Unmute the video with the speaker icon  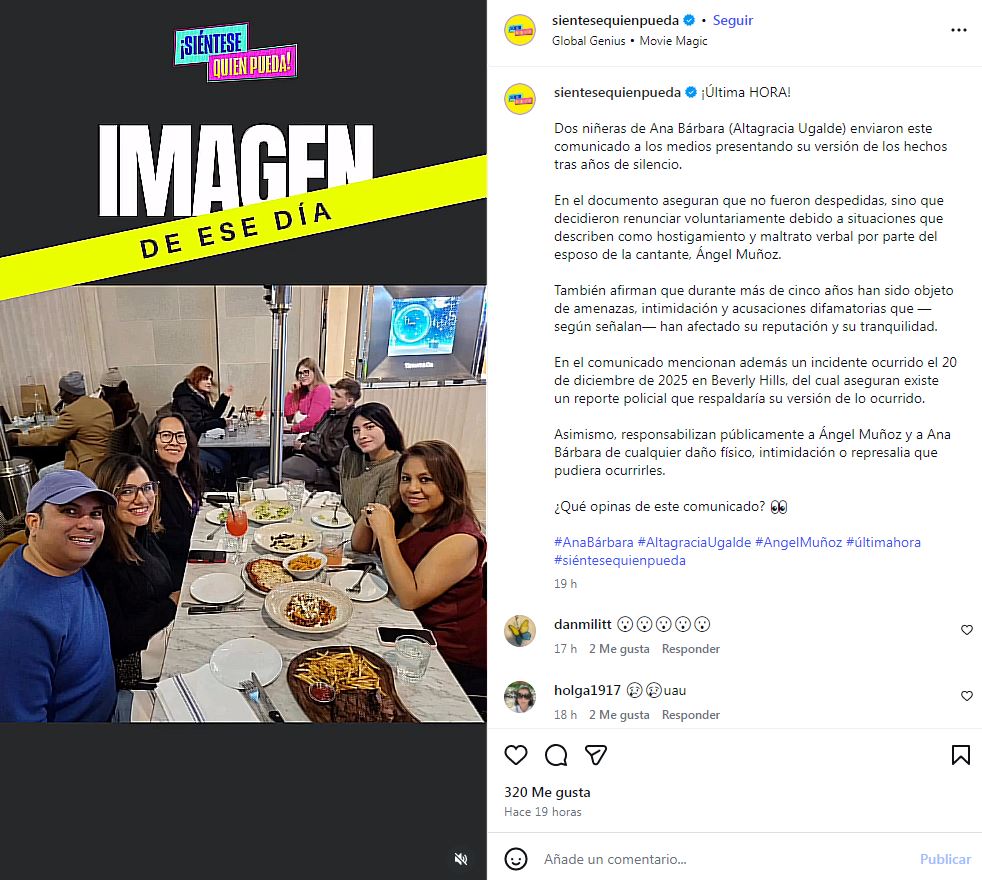[461, 859]
